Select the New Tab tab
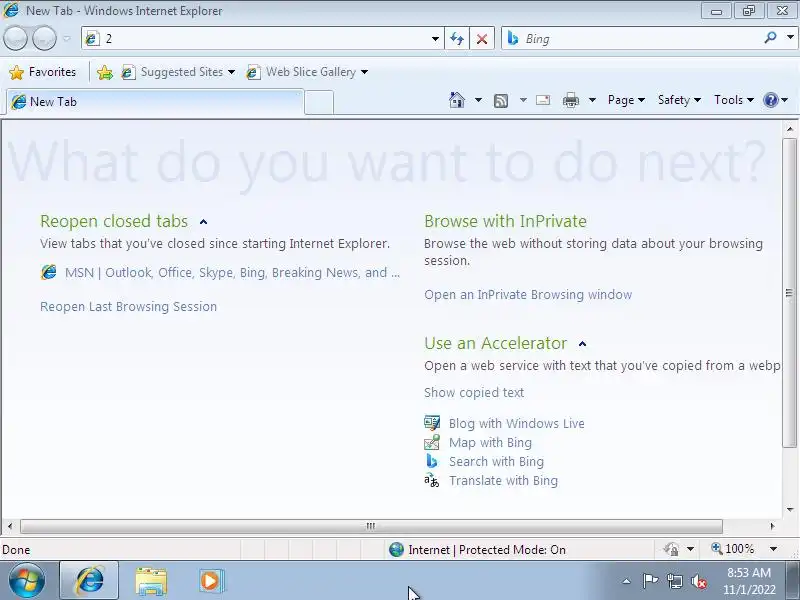This screenshot has height=600, width=800. pyautogui.click(x=156, y=102)
